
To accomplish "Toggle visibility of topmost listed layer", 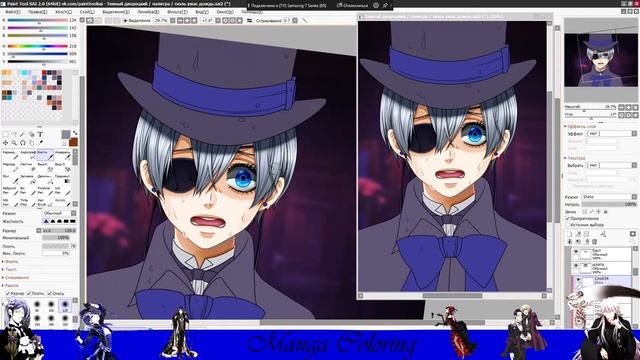I will (576, 252).
